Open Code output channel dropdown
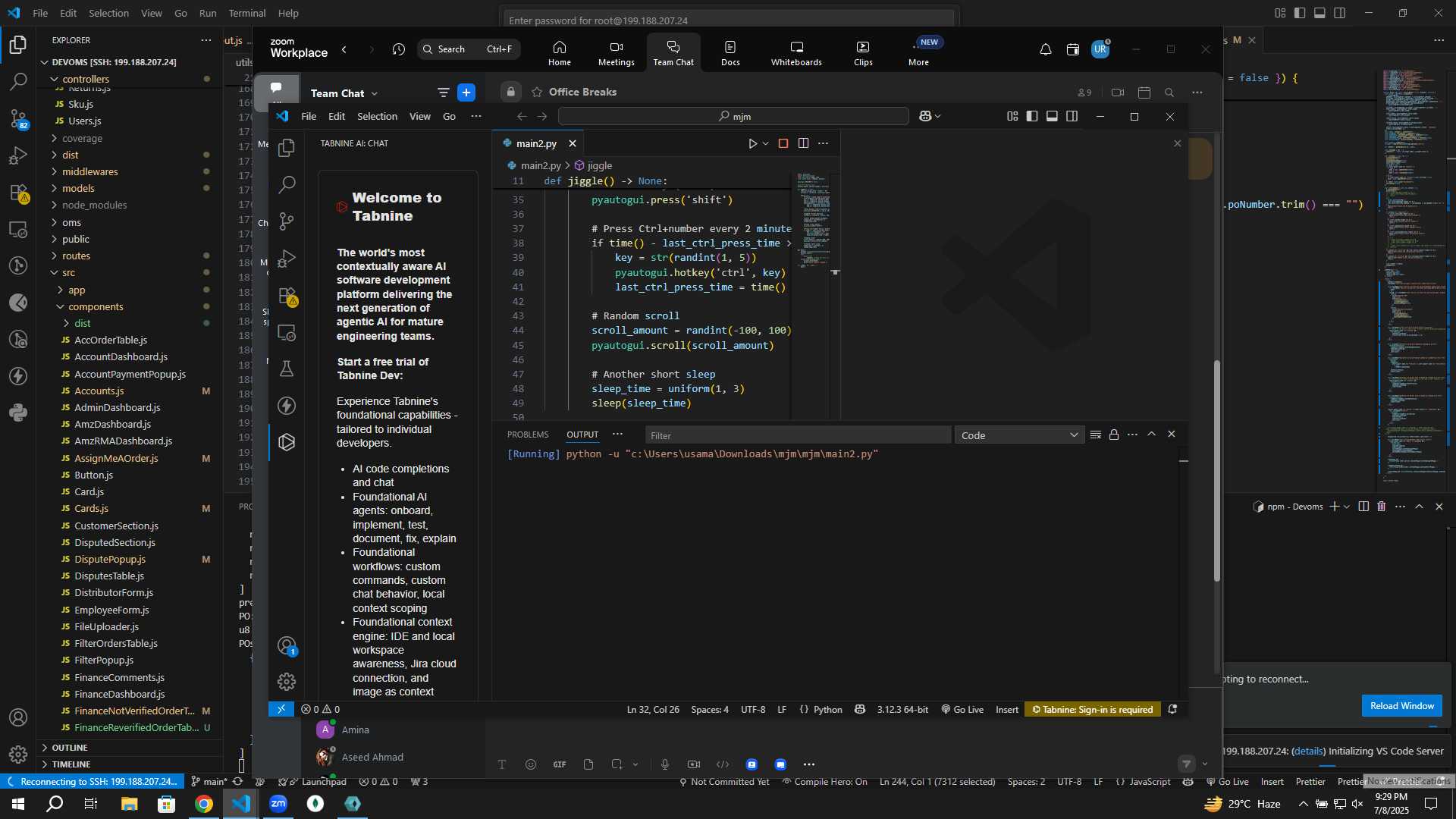The width and height of the screenshot is (1456, 819). pos(1019,435)
